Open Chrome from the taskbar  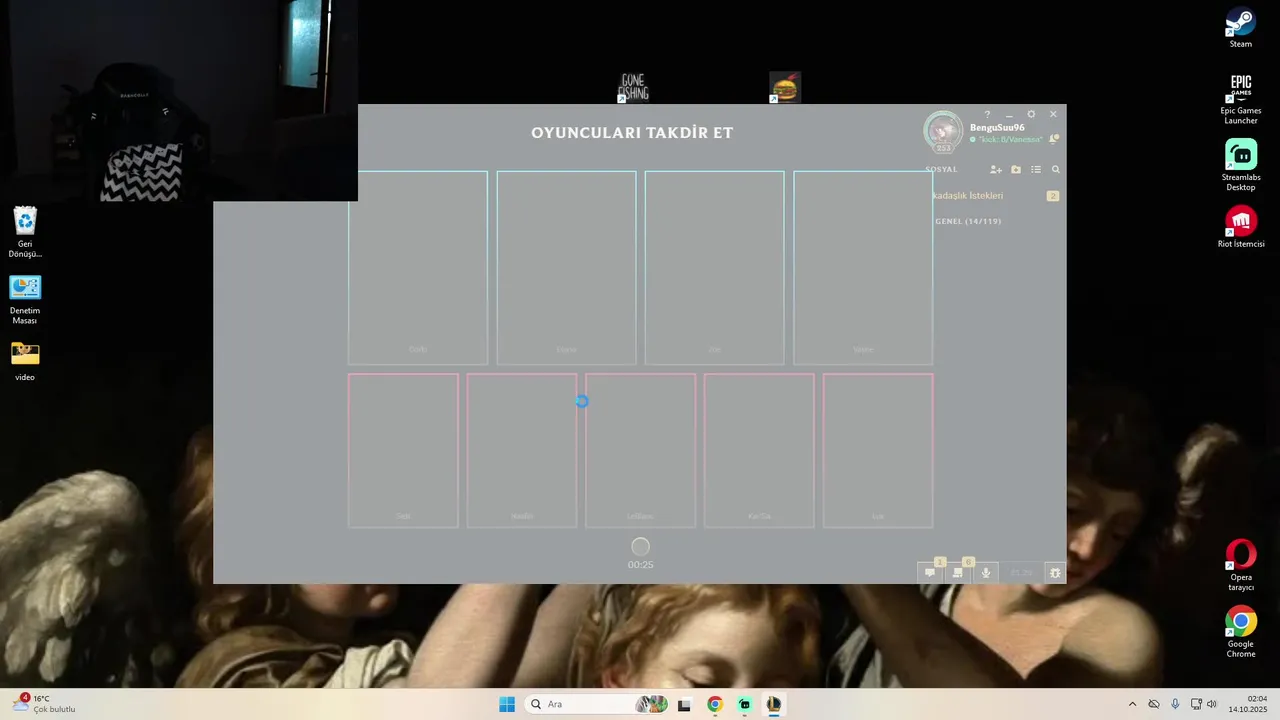pos(714,704)
